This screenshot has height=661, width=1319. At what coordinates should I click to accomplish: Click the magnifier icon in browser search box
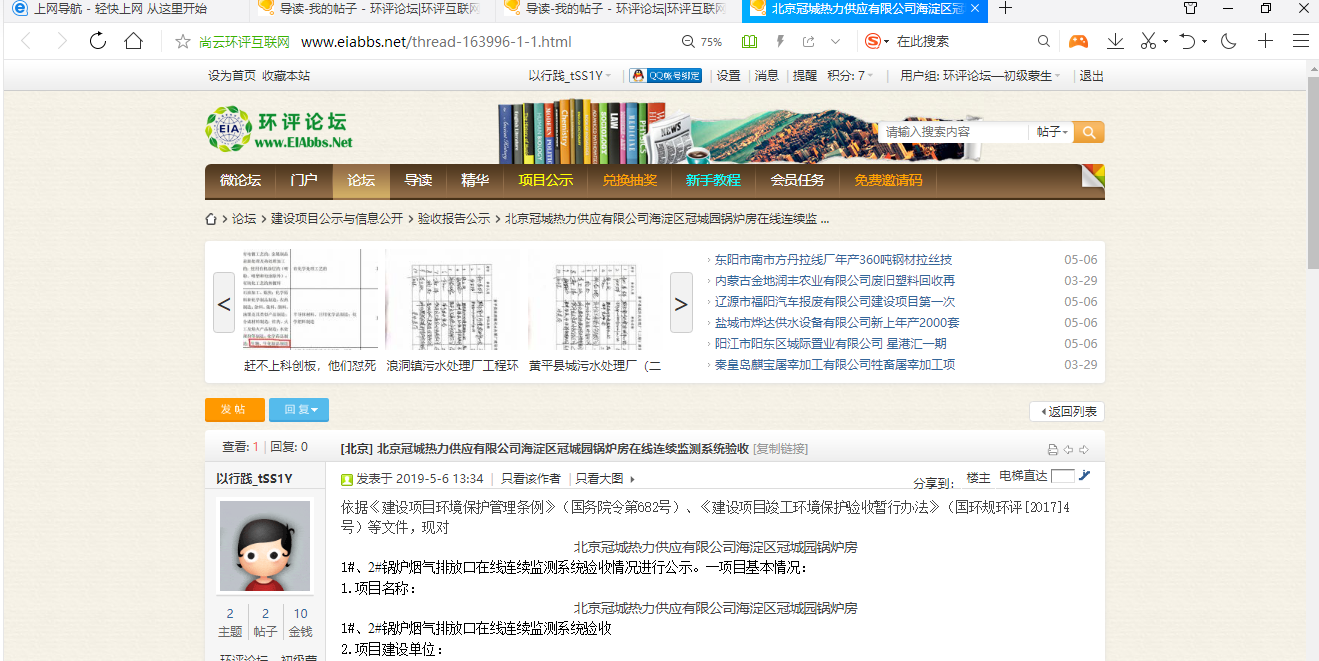point(1043,41)
